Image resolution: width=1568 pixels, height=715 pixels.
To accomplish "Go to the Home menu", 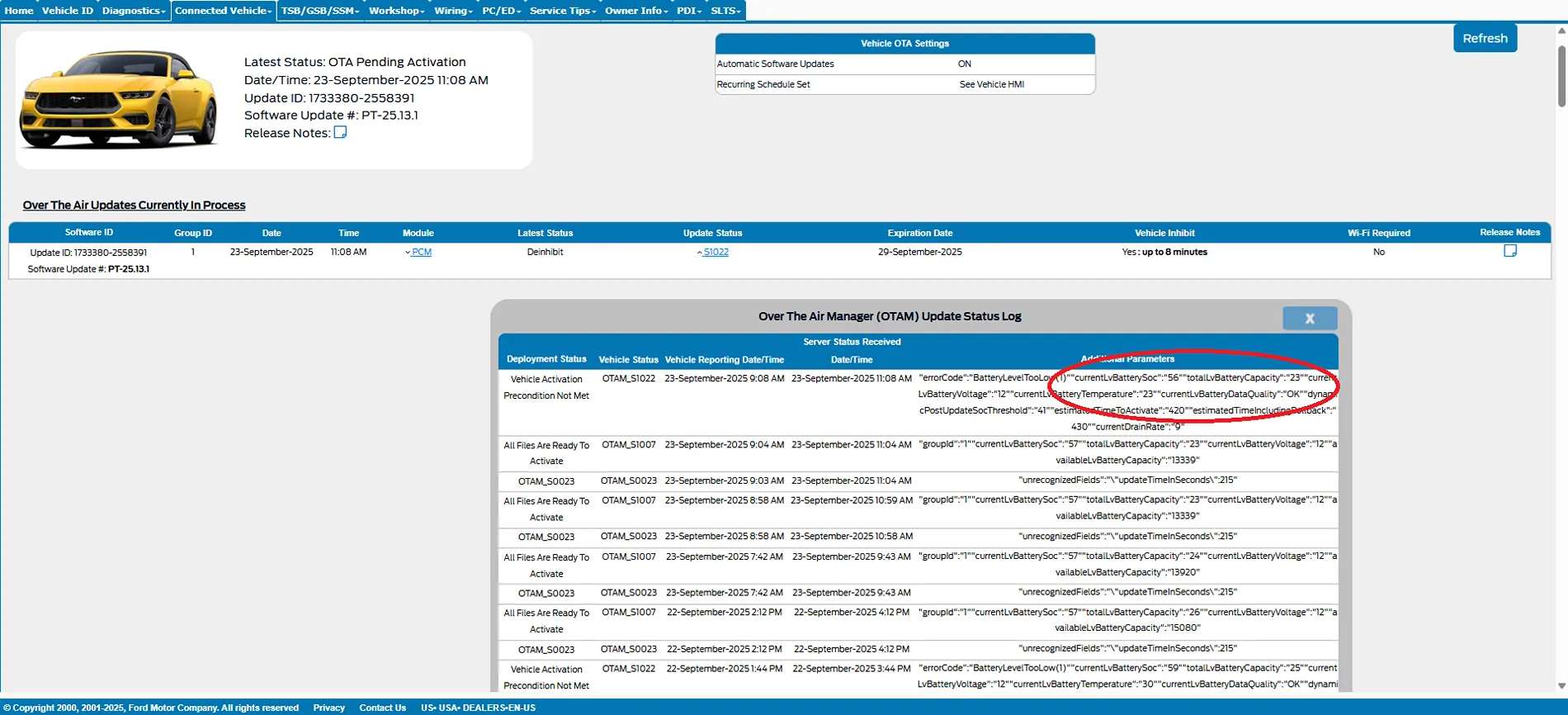I will pos(19,11).
